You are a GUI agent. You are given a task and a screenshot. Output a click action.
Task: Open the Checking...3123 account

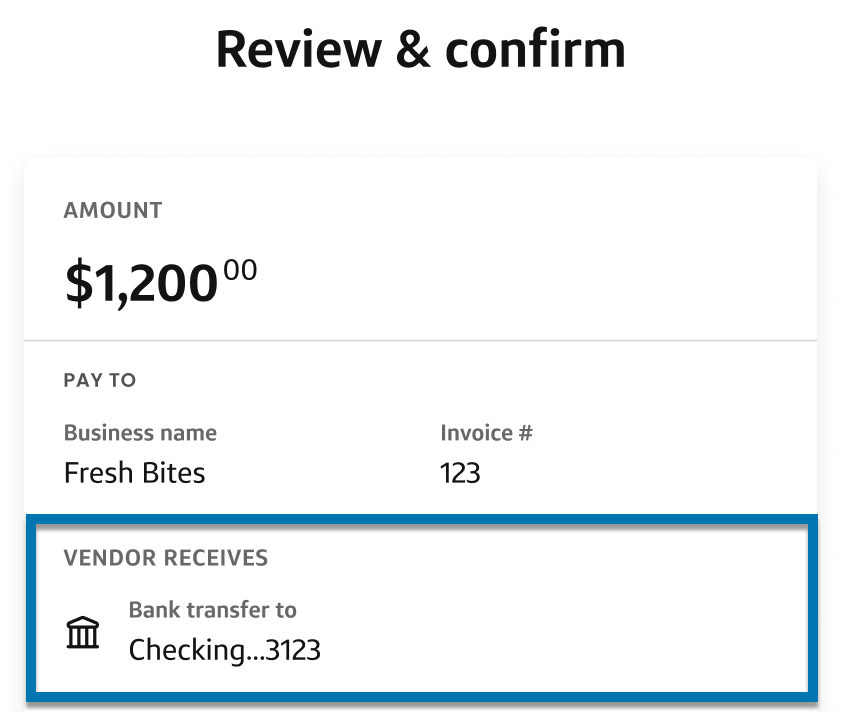225,650
